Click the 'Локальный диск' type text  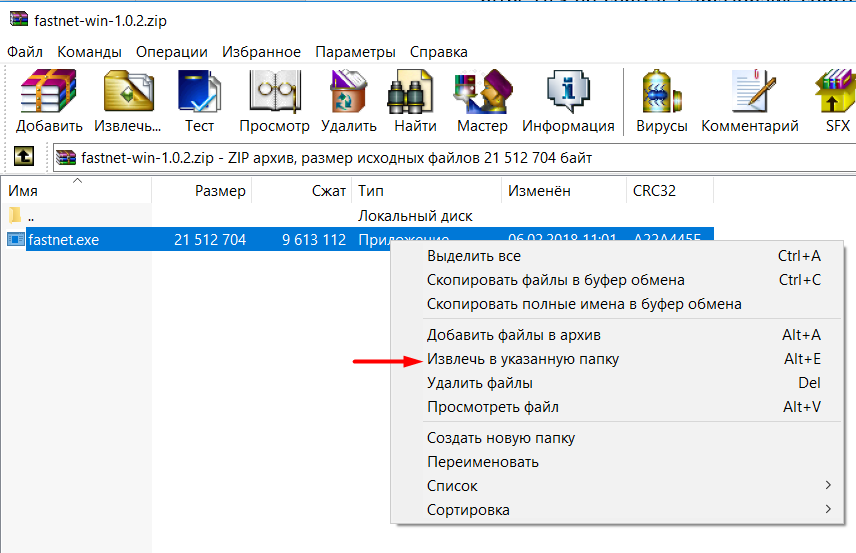tap(415, 216)
